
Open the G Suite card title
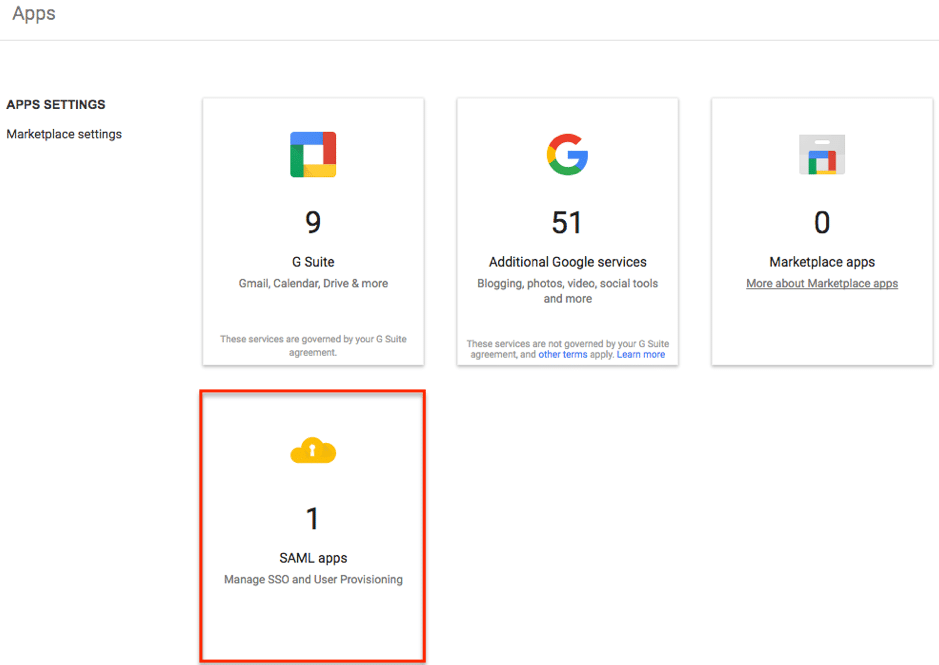tap(313, 262)
